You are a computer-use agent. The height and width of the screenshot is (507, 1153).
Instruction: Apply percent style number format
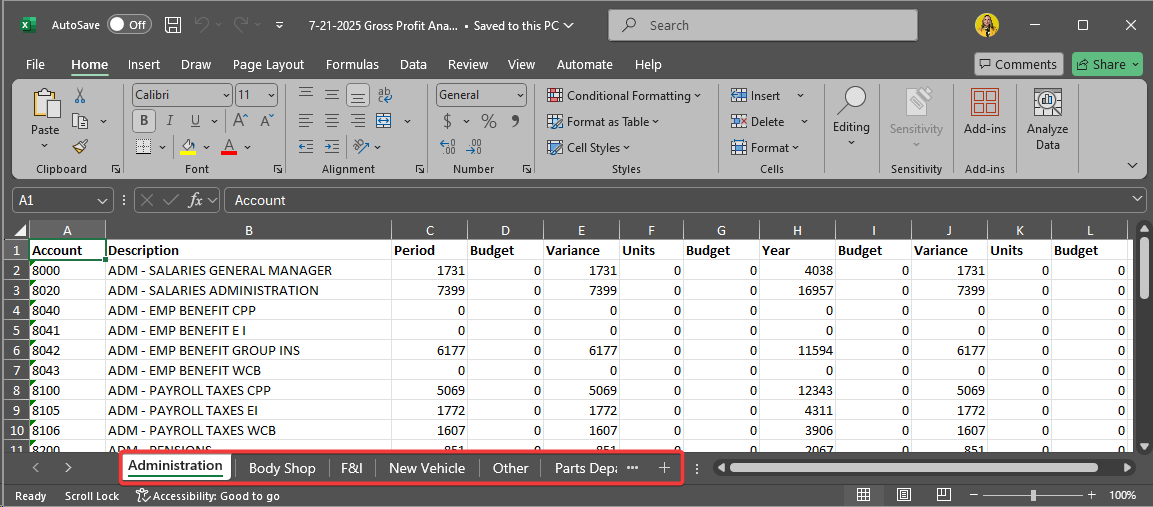coord(489,121)
